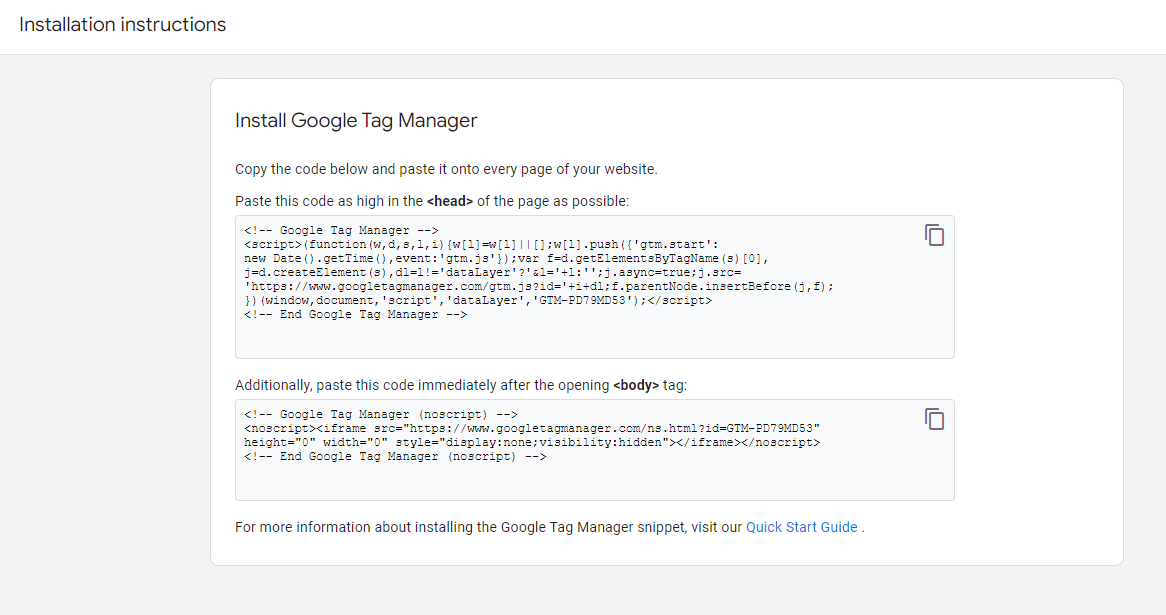
Task: Copy the body noscript snippet
Action: (934, 419)
